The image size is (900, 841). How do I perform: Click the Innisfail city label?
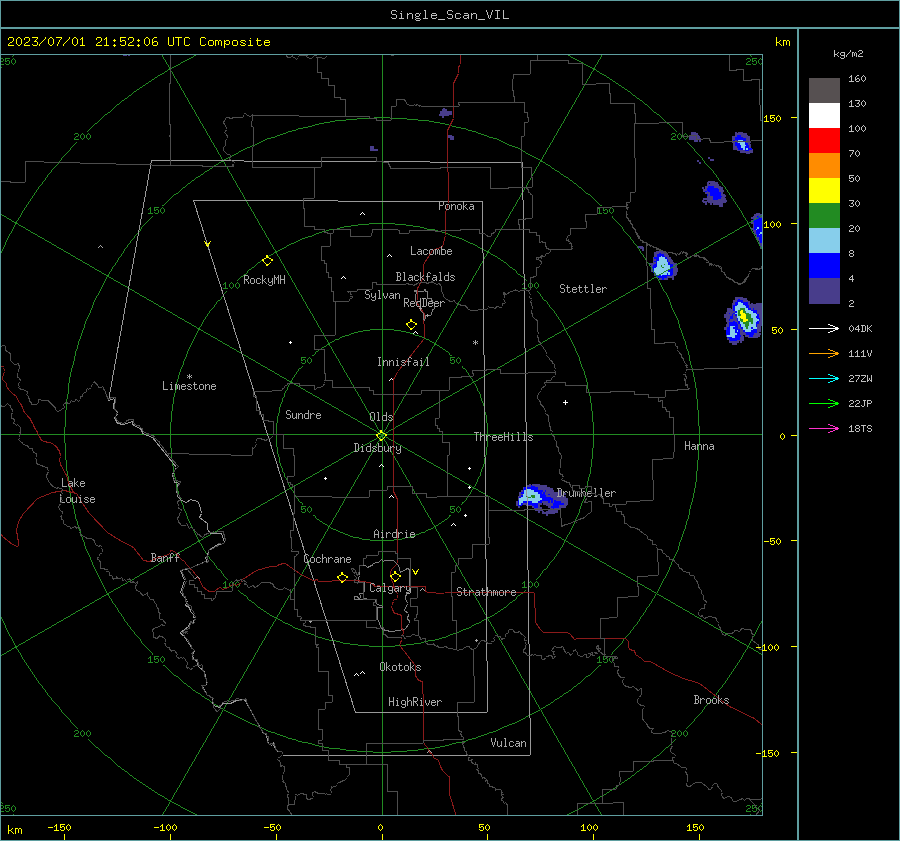click(403, 362)
